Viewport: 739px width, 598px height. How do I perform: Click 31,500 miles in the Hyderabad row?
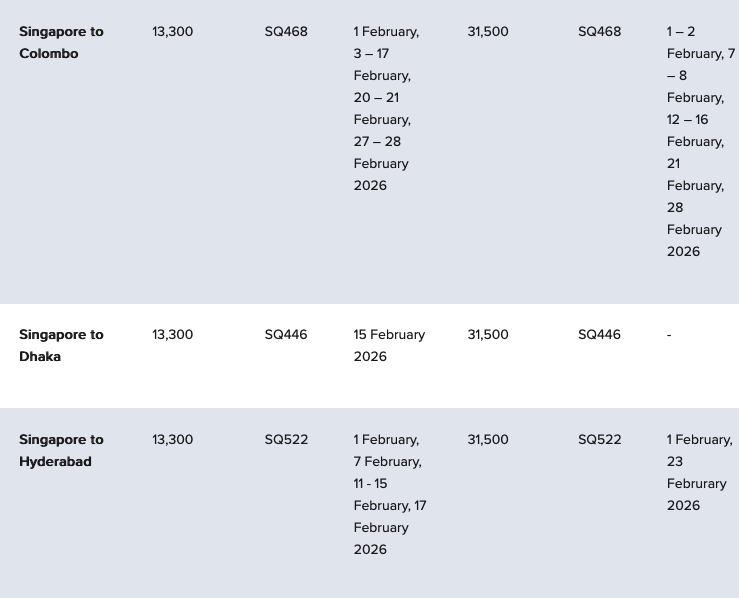(488, 440)
